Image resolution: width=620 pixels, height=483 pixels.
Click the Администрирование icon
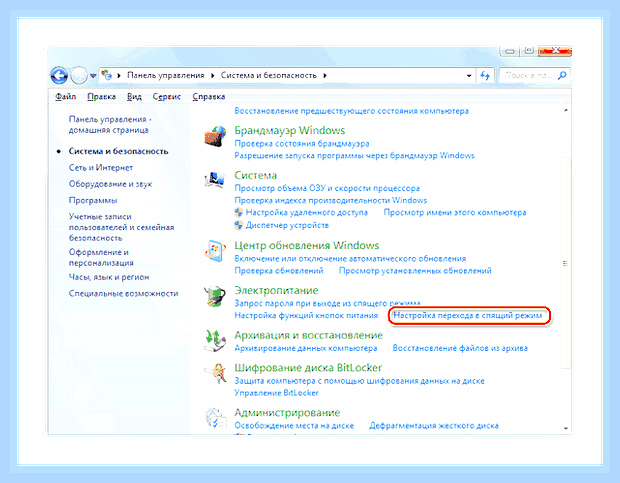point(215,419)
